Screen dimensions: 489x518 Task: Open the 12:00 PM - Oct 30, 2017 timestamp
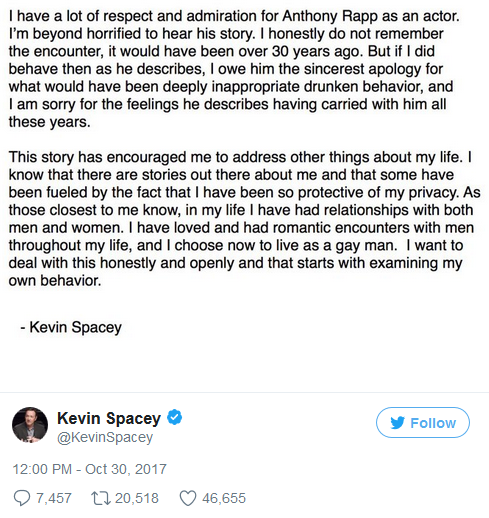pos(89,469)
